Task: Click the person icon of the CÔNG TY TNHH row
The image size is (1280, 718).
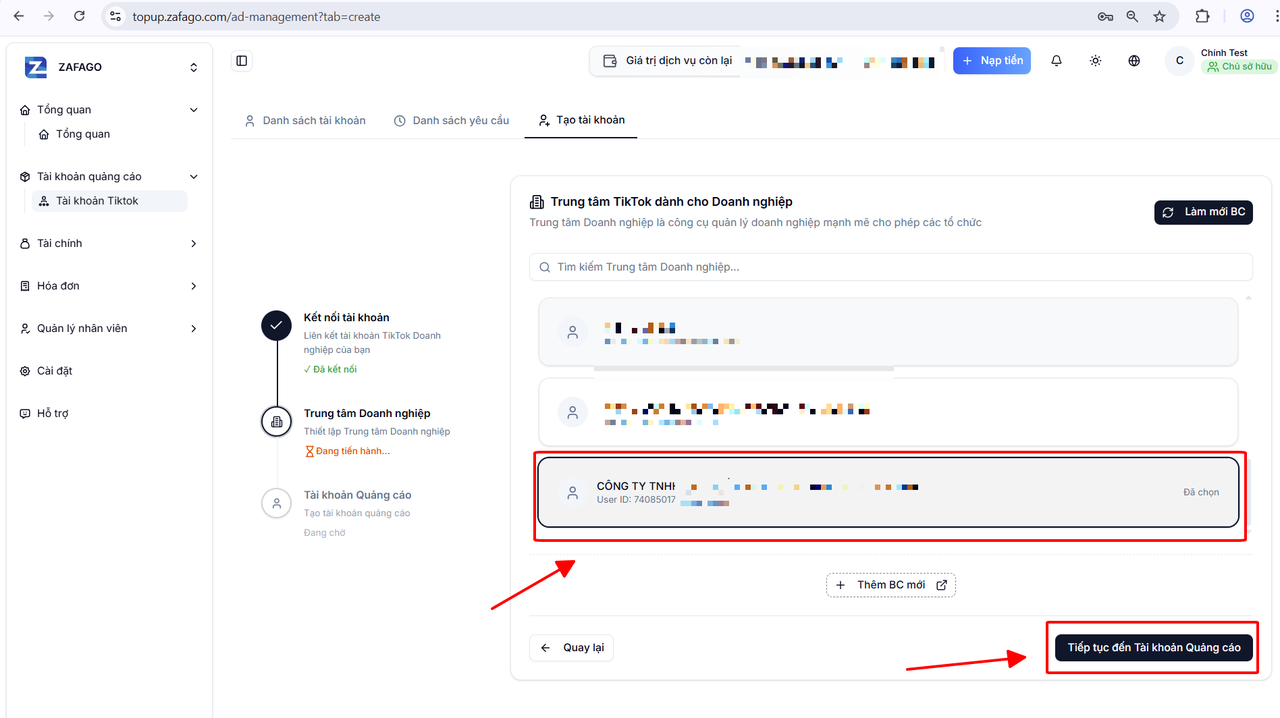Action: [x=572, y=492]
